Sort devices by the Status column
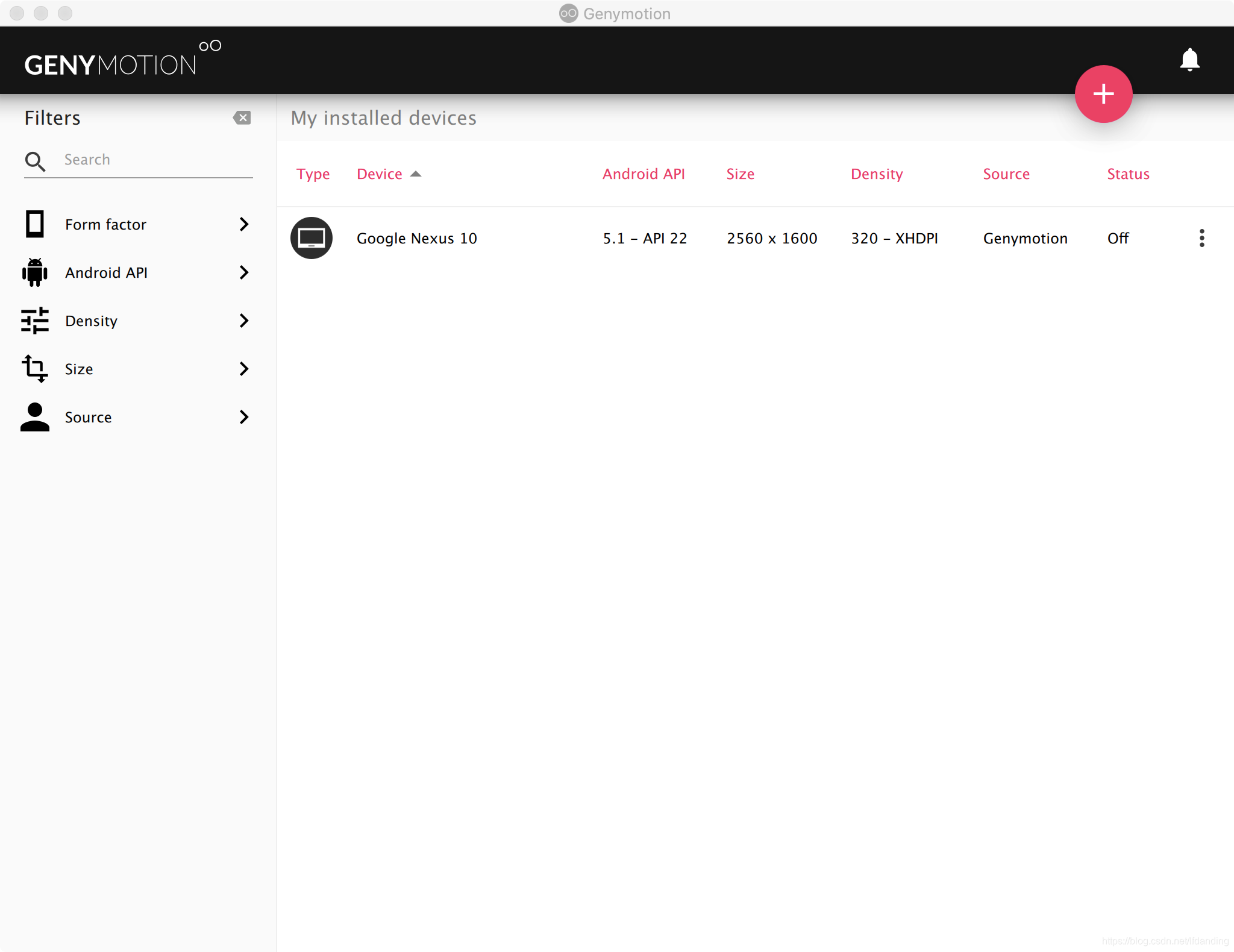The height and width of the screenshot is (952, 1234). (x=1127, y=174)
